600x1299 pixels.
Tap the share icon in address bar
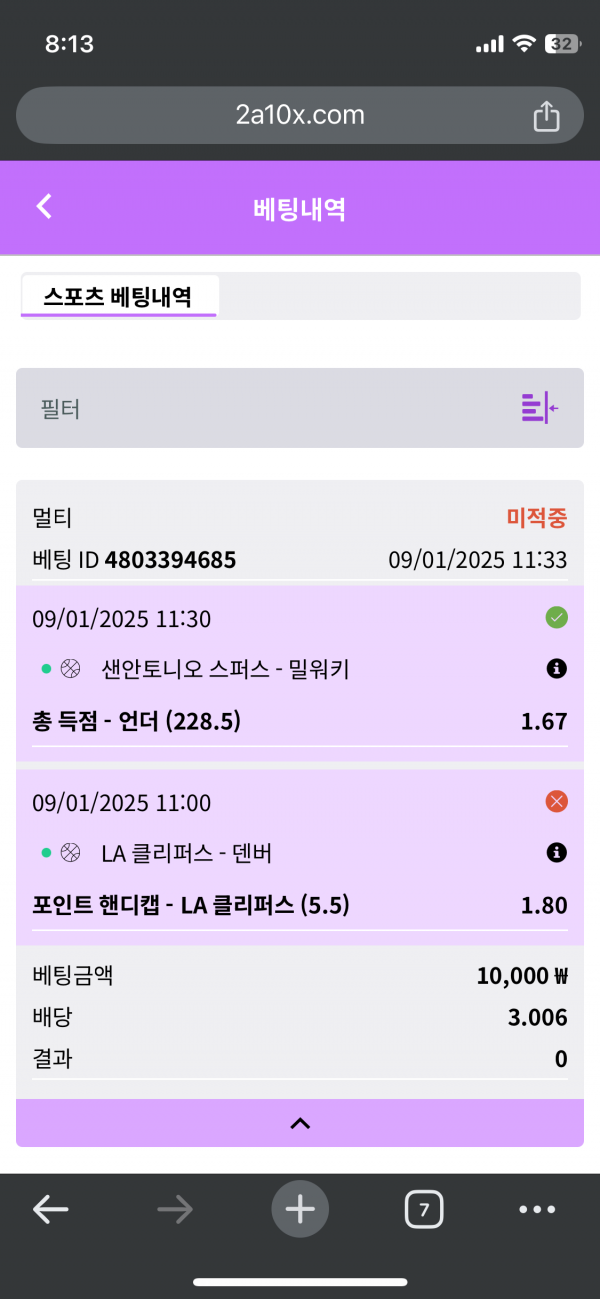click(546, 116)
